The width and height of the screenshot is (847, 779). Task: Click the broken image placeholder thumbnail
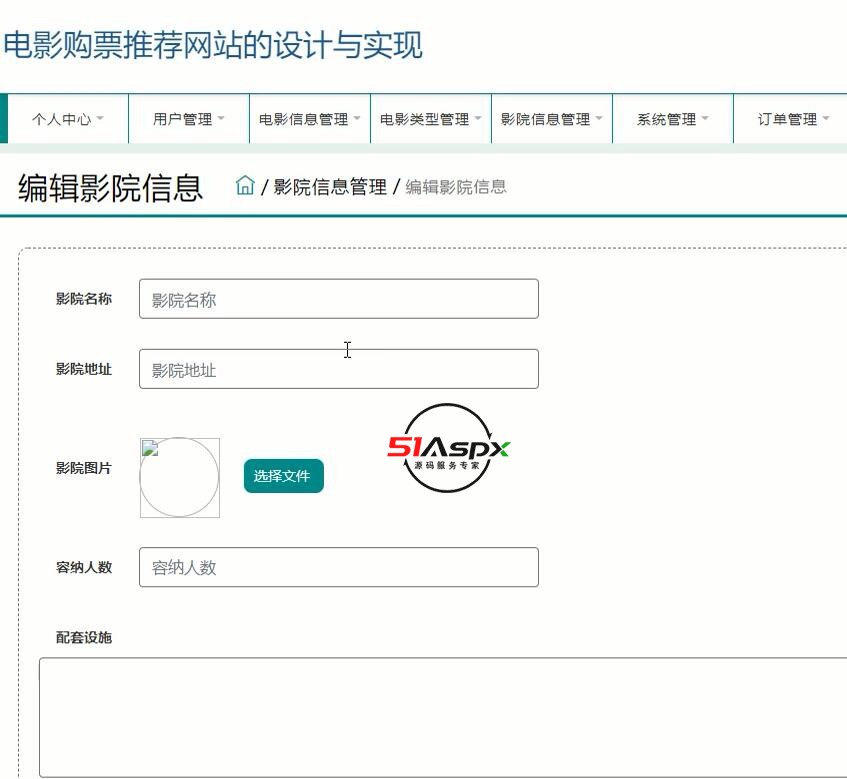tap(180, 478)
